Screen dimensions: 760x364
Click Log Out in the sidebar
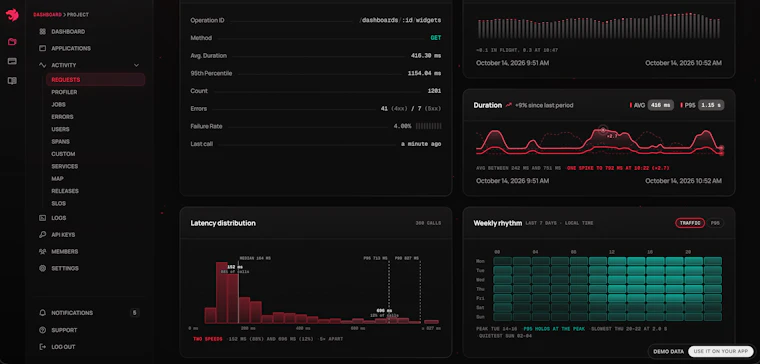63,347
